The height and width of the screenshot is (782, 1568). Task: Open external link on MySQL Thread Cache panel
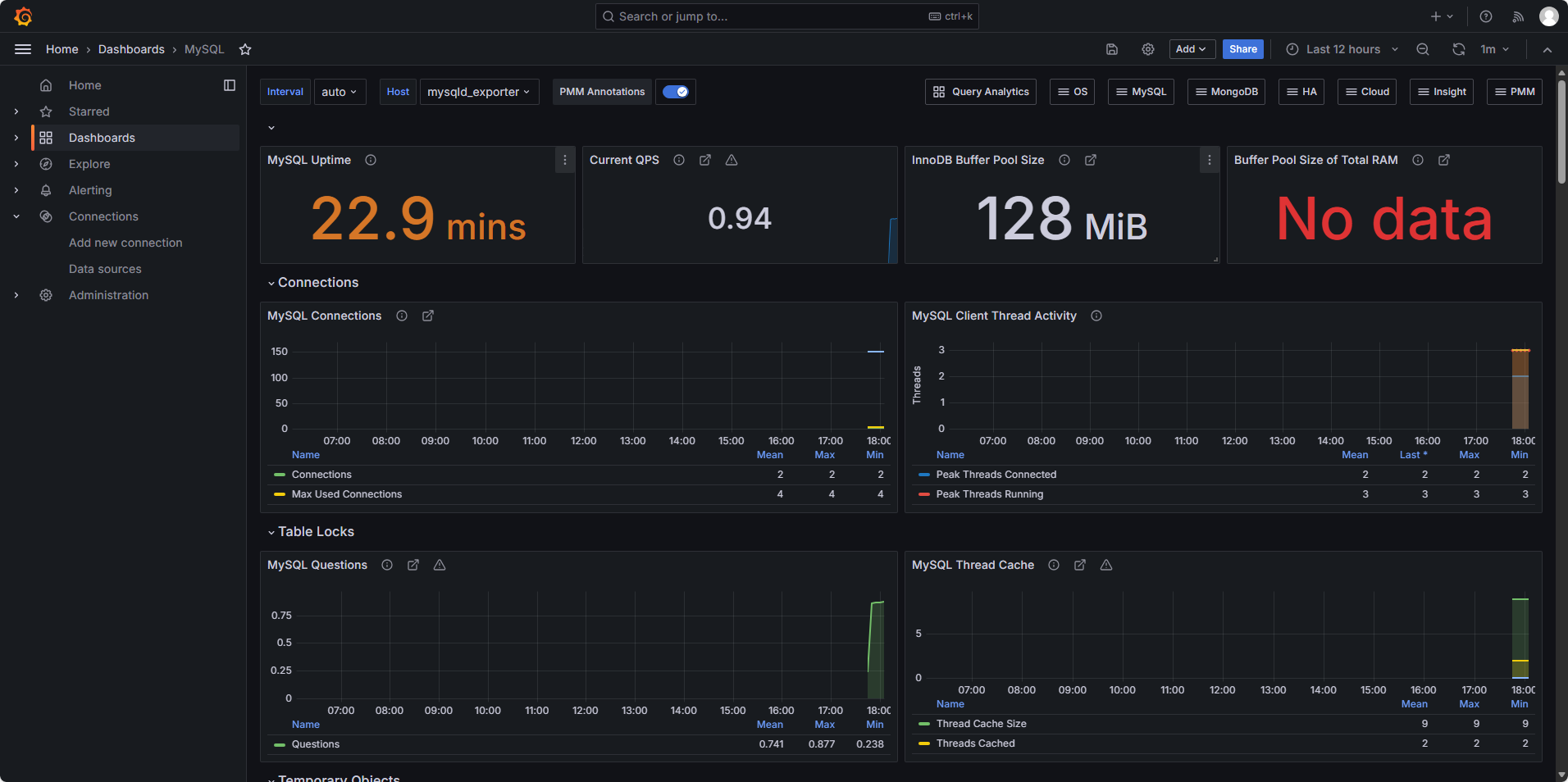click(1080, 565)
